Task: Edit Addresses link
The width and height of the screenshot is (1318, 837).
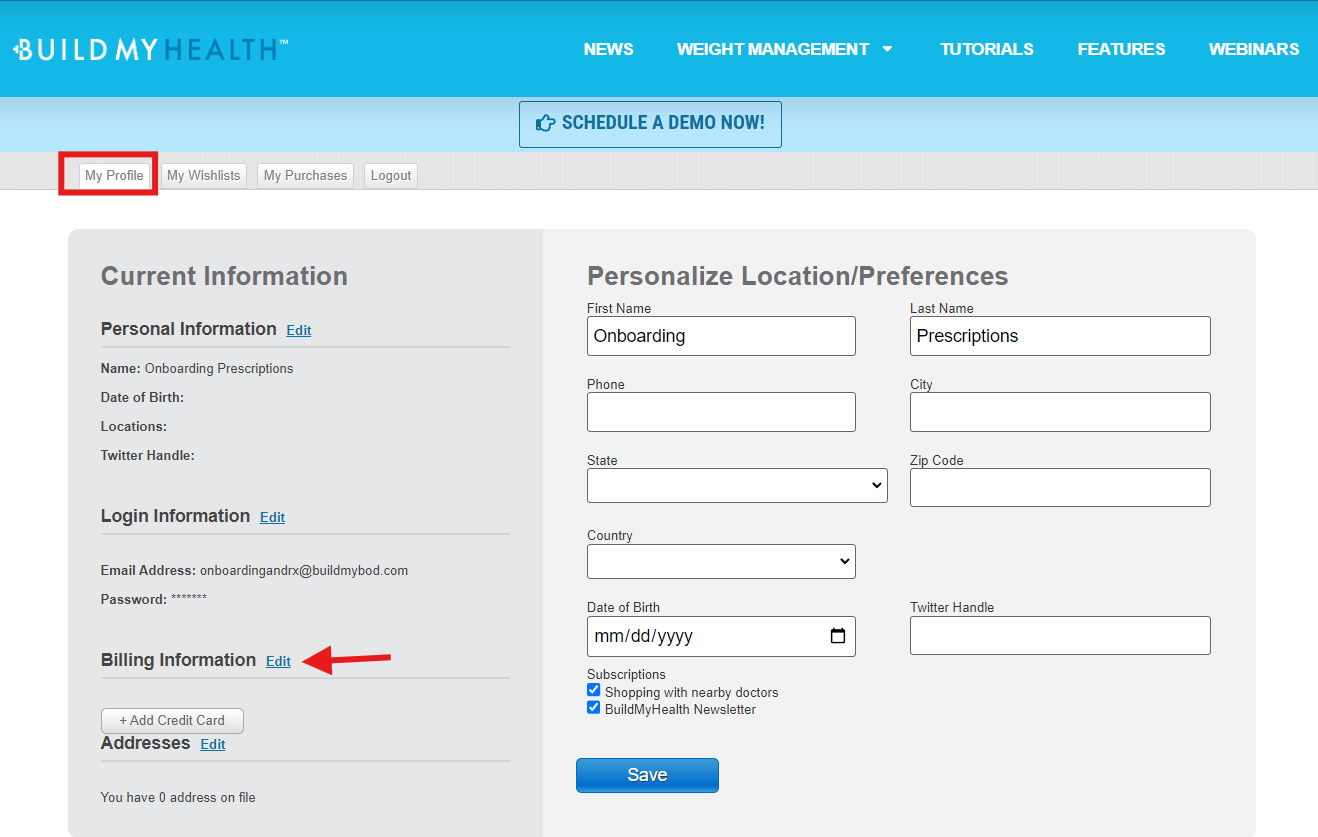Action: [x=213, y=744]
